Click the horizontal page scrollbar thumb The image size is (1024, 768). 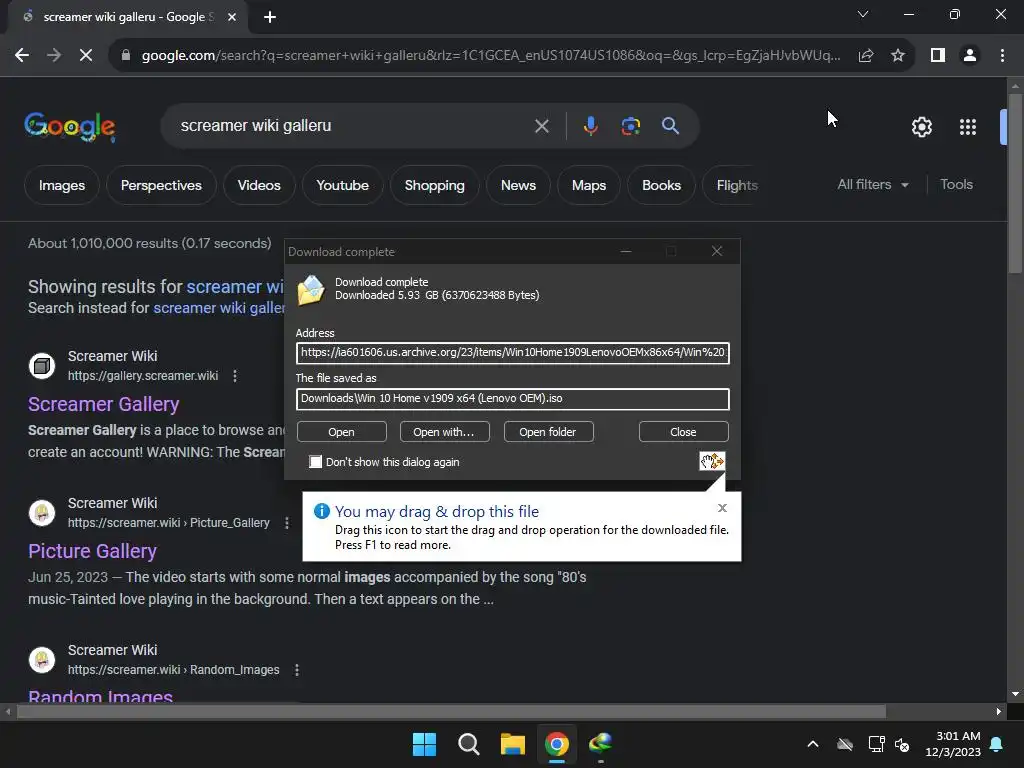coord(451,711)
